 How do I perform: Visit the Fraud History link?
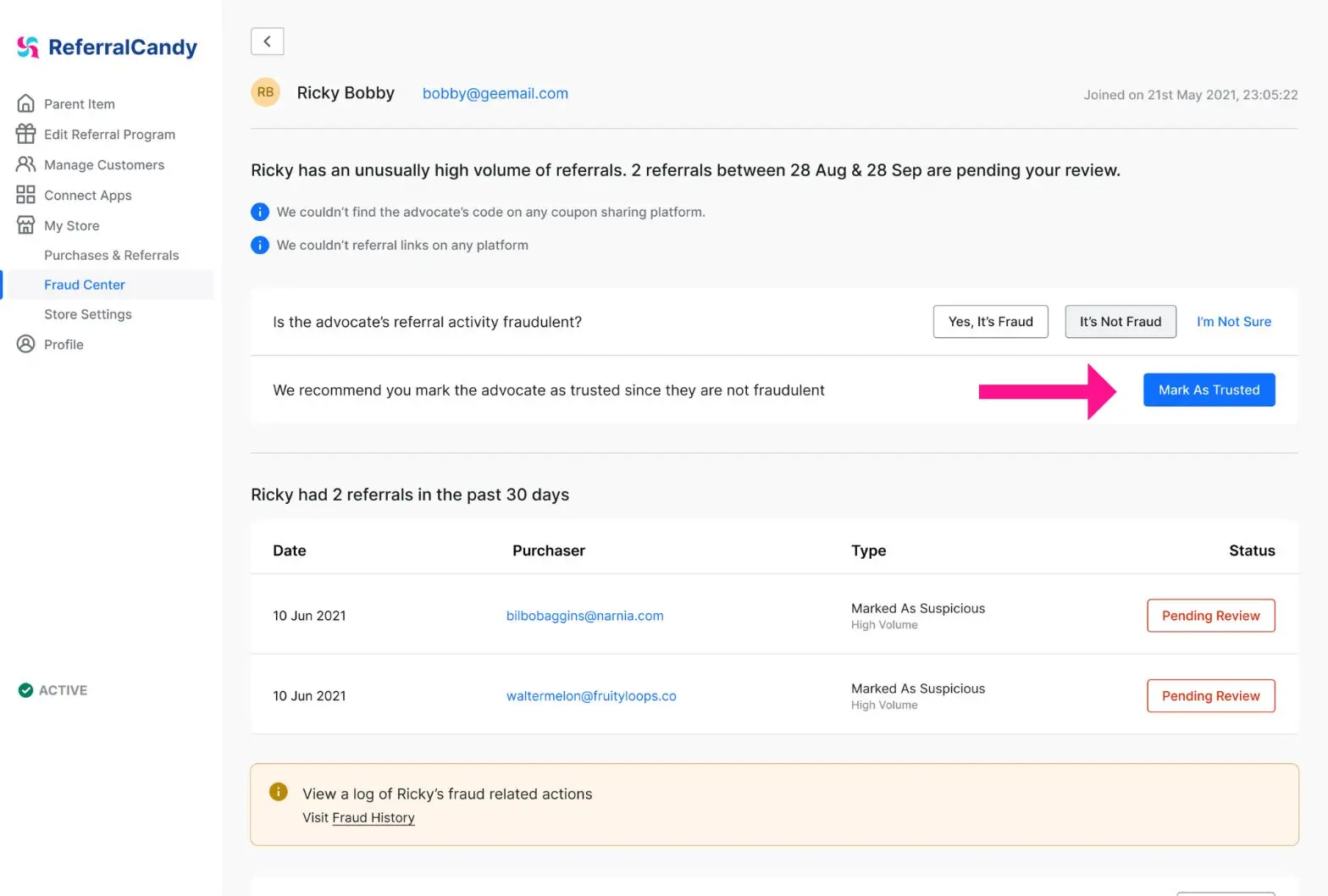point(373,818)
